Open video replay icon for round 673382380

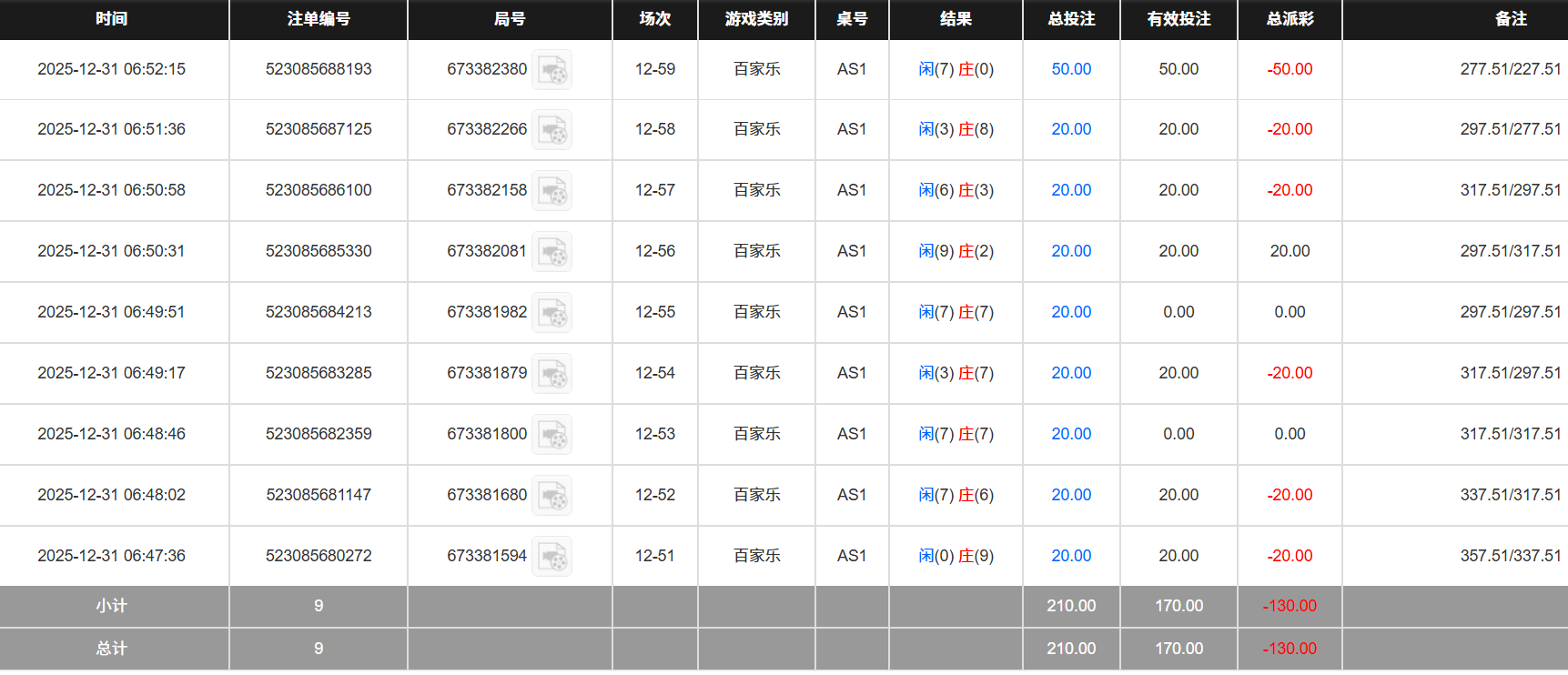point(551,70)
